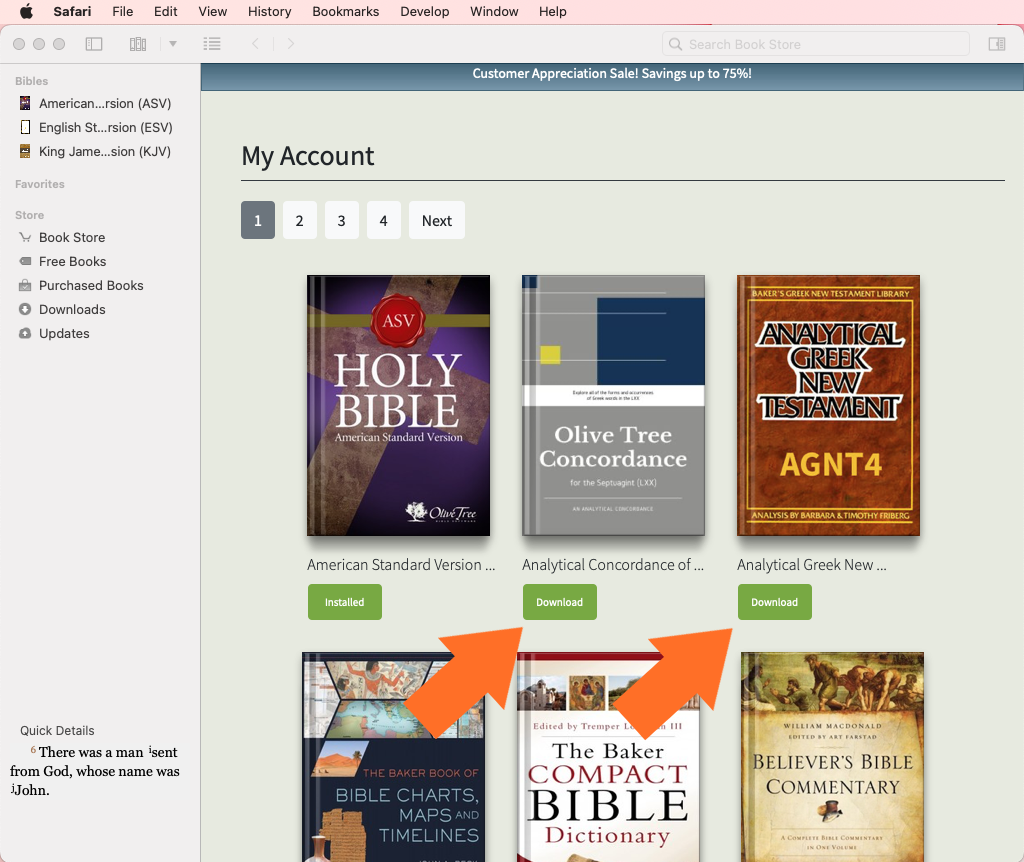The width and height of the screenshot is (1024, 862).
Task: Open the Window menu
Action: [x=494, y=11]
